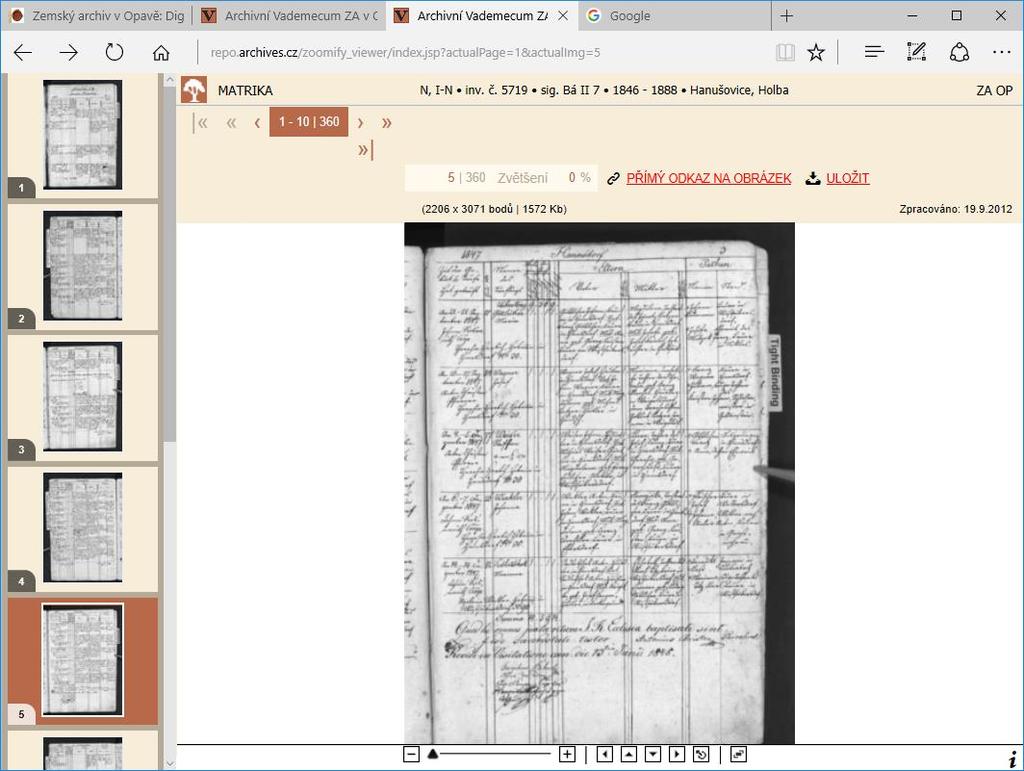Select thumbnail page 1
Screen dimensions: 1024x771
click(x=82, y=135)
